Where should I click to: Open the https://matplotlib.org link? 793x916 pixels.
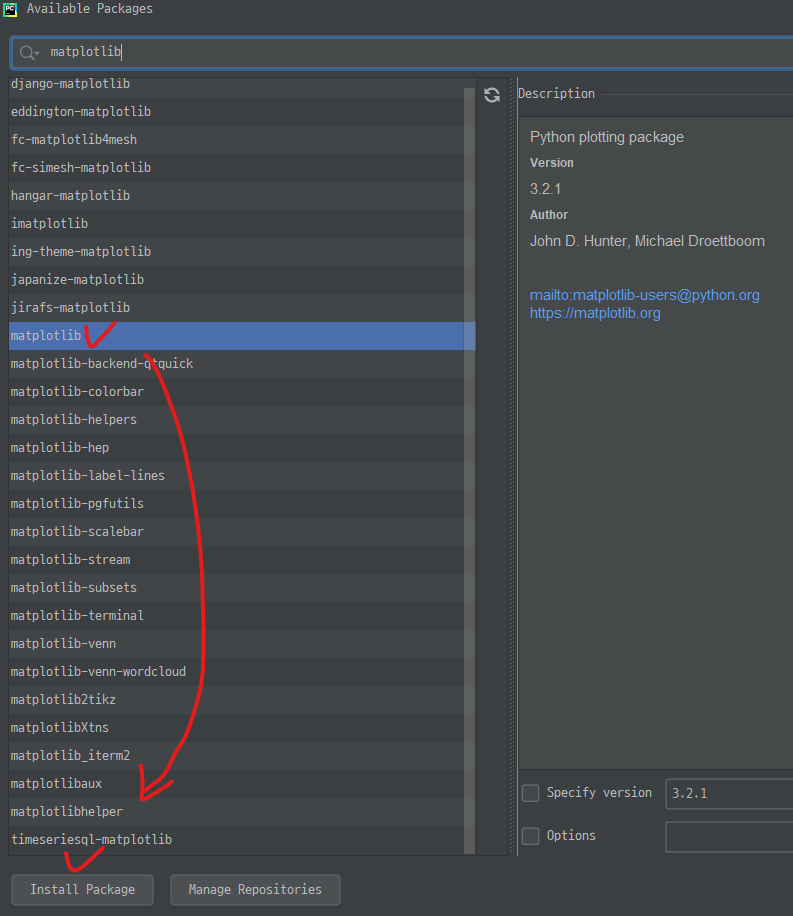(x=595, y=313)
